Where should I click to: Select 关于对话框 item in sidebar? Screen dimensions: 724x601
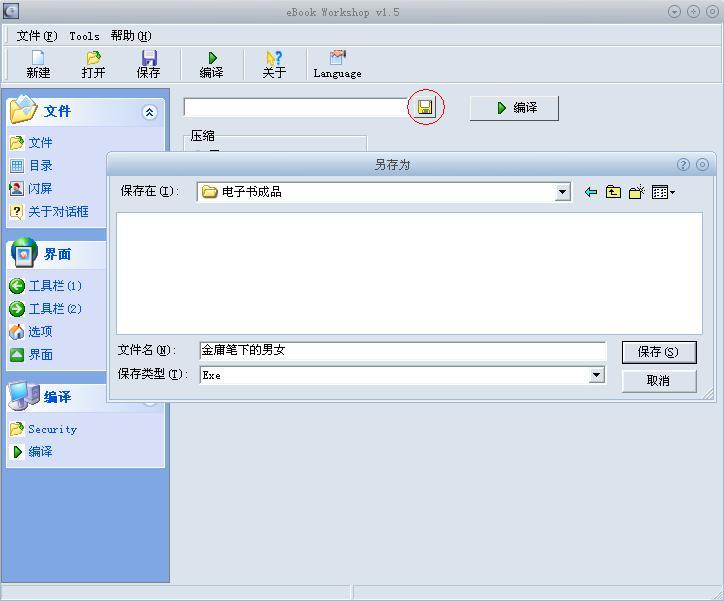click(49, 212)
